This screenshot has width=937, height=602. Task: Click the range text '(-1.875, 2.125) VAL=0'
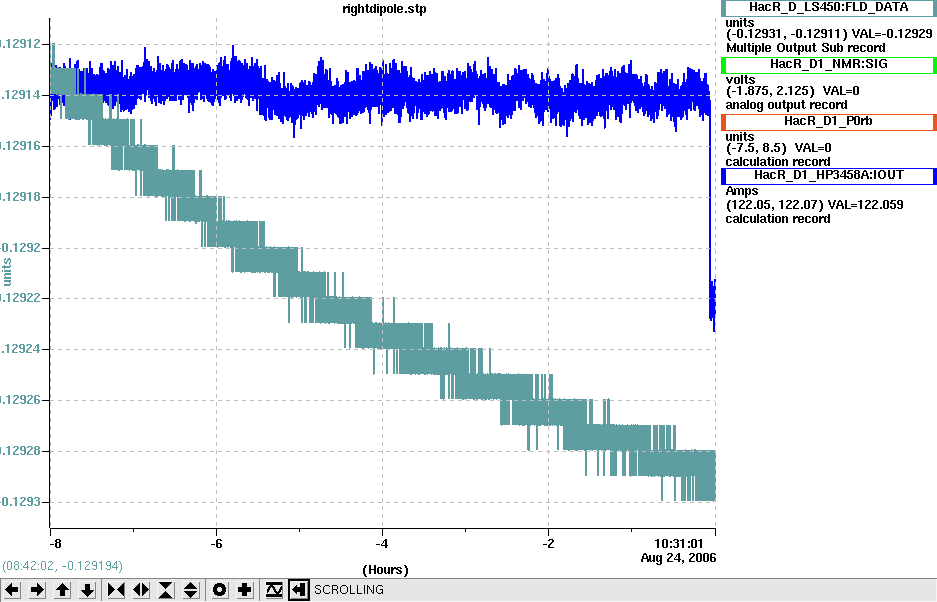[x=792, y=91]
